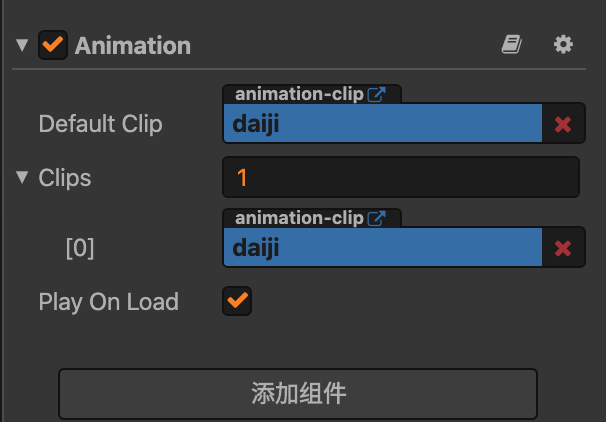Remove clip [0] using its red X

click(563, 248)
